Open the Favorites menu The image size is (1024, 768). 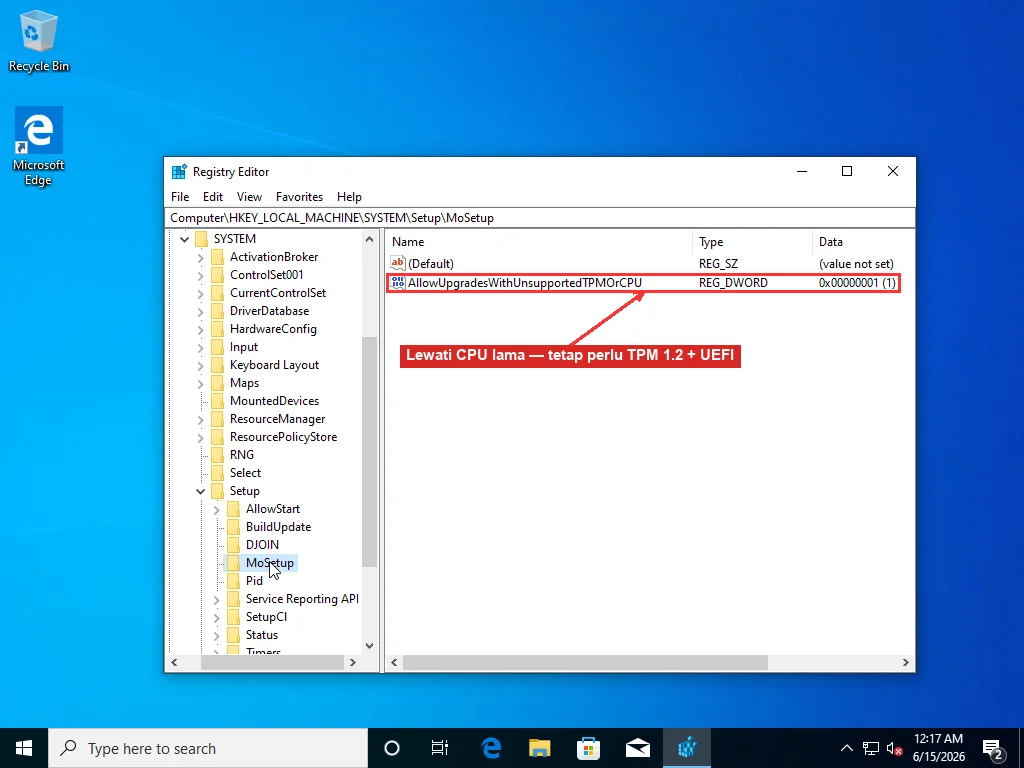click(x=299, y=197)
